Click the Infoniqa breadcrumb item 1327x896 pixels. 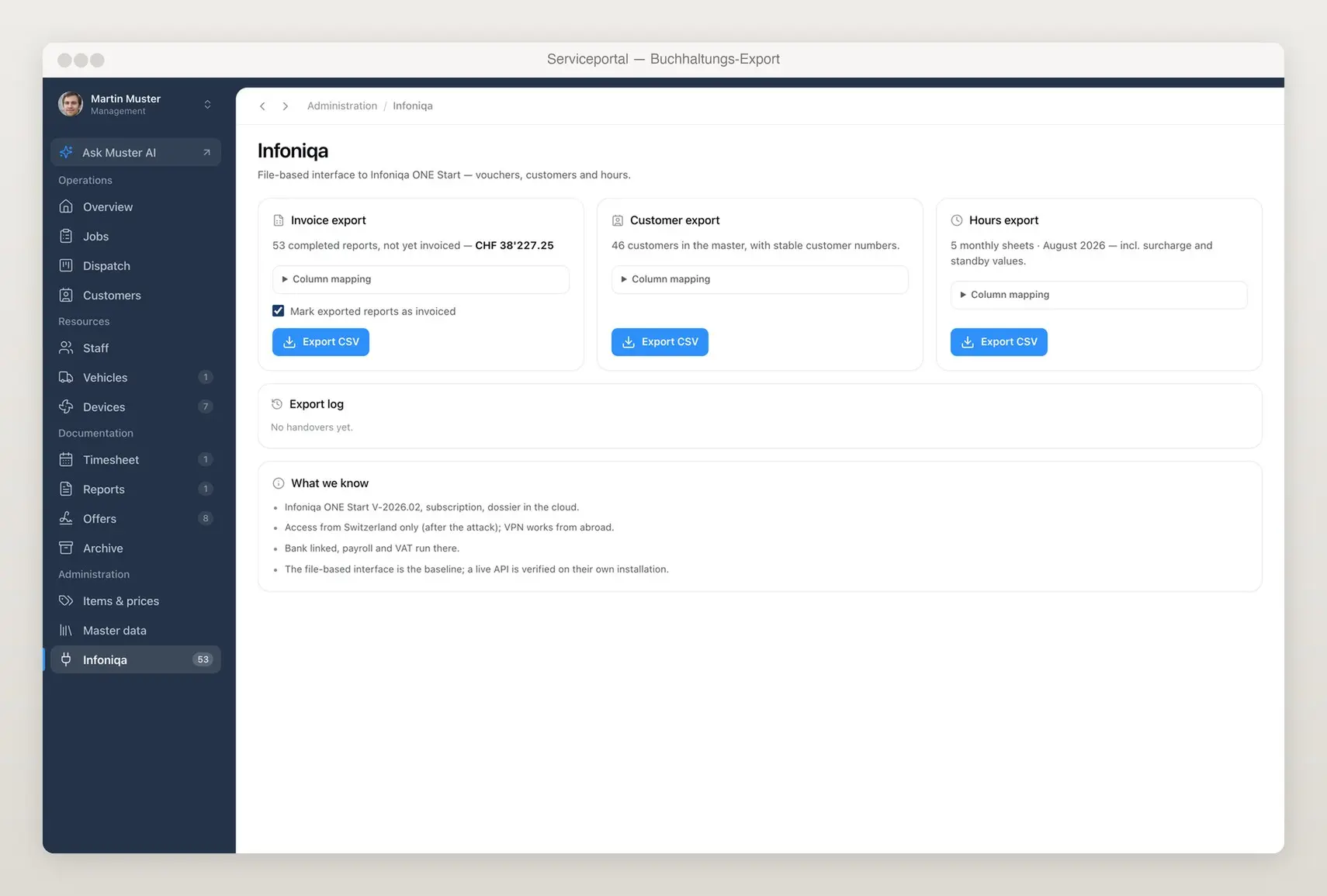tap(413, 106)
